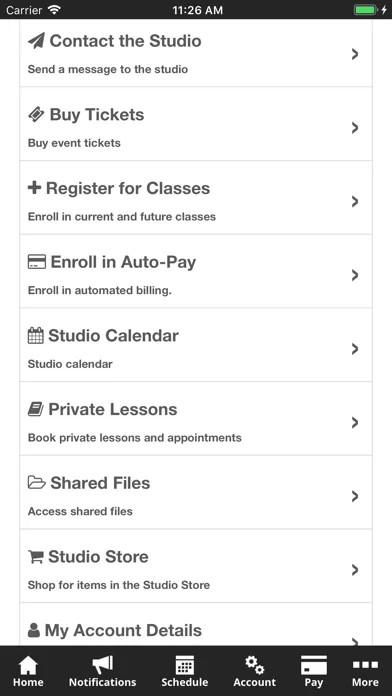Open the Account tab with gears icon
Image resolution: width=392 pixels, height=696 pixels.
click(x=254, y=671)
